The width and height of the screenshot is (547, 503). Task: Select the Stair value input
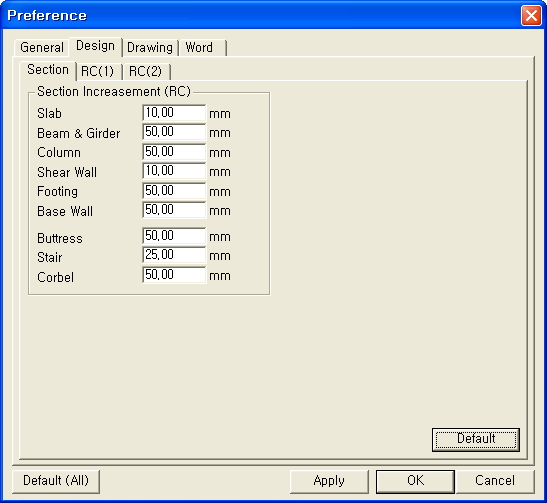[x=174, y=255]
